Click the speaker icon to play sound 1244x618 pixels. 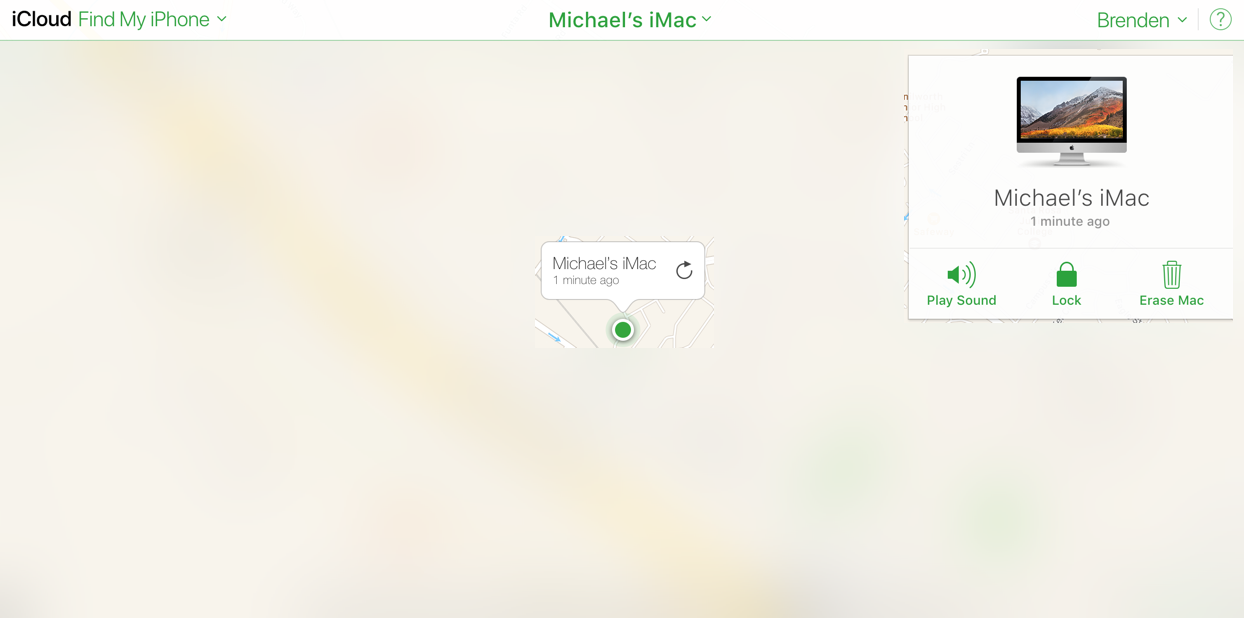click(x=961, y=274)
